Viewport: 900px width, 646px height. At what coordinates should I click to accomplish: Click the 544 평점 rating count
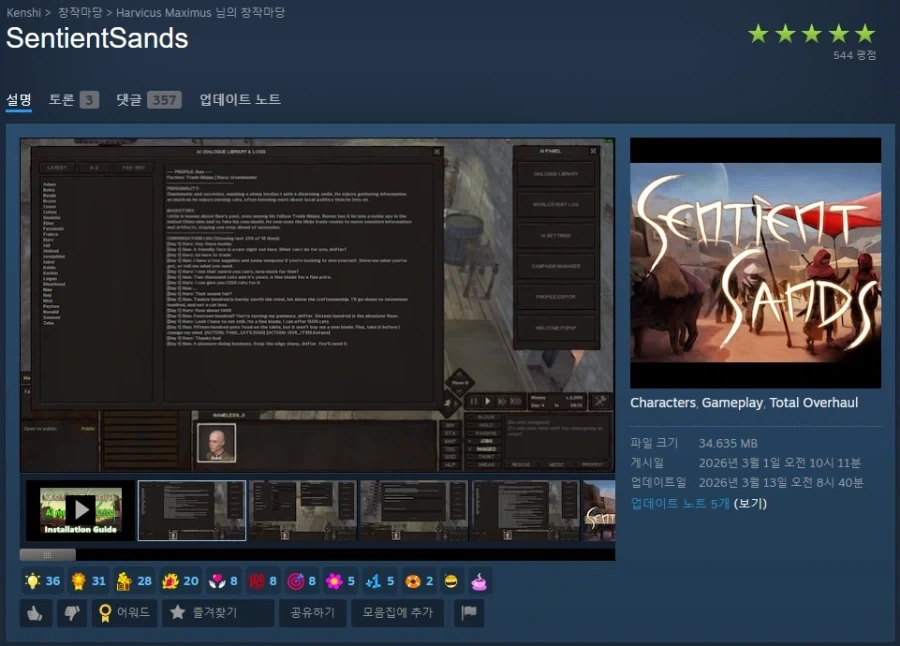click(855, 55)
